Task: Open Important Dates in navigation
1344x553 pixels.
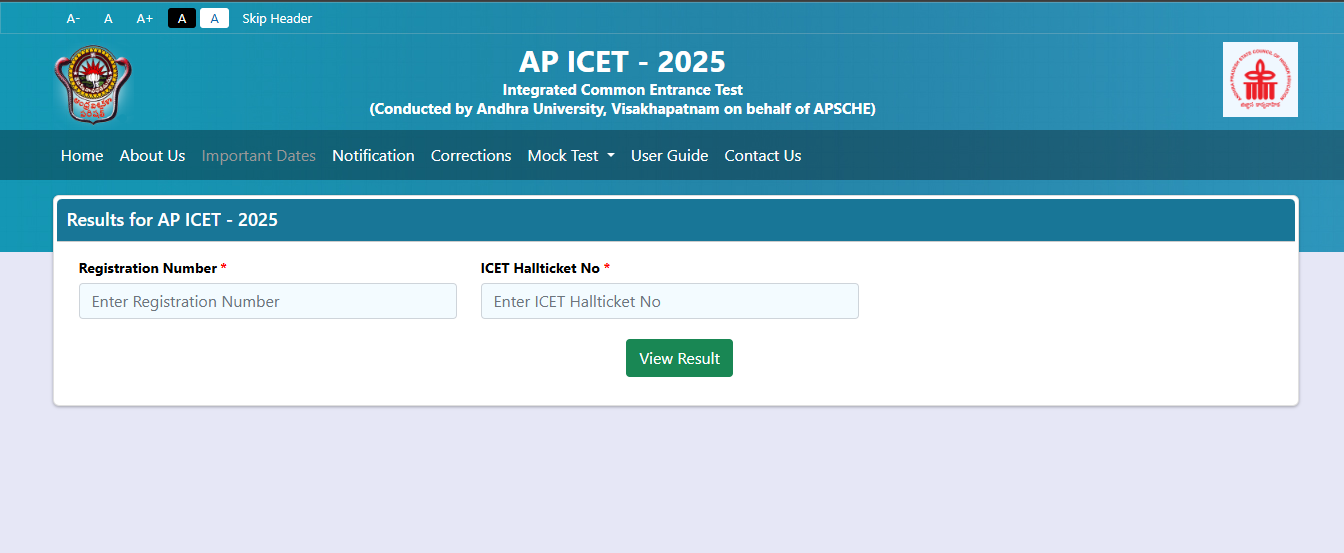Action: pyautogui.click(x=259, y=155)
